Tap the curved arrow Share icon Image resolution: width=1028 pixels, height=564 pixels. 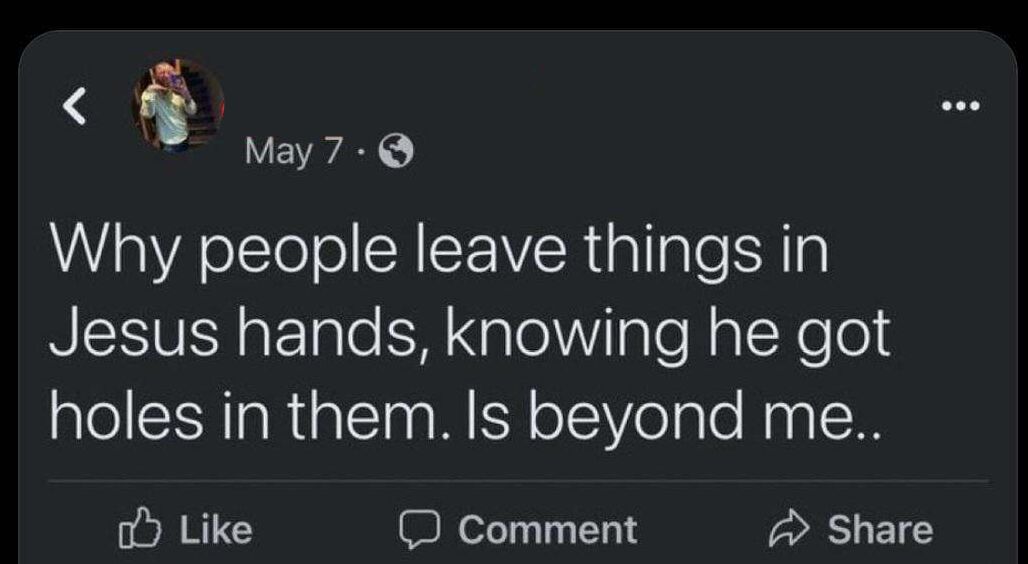coord(791,529)
